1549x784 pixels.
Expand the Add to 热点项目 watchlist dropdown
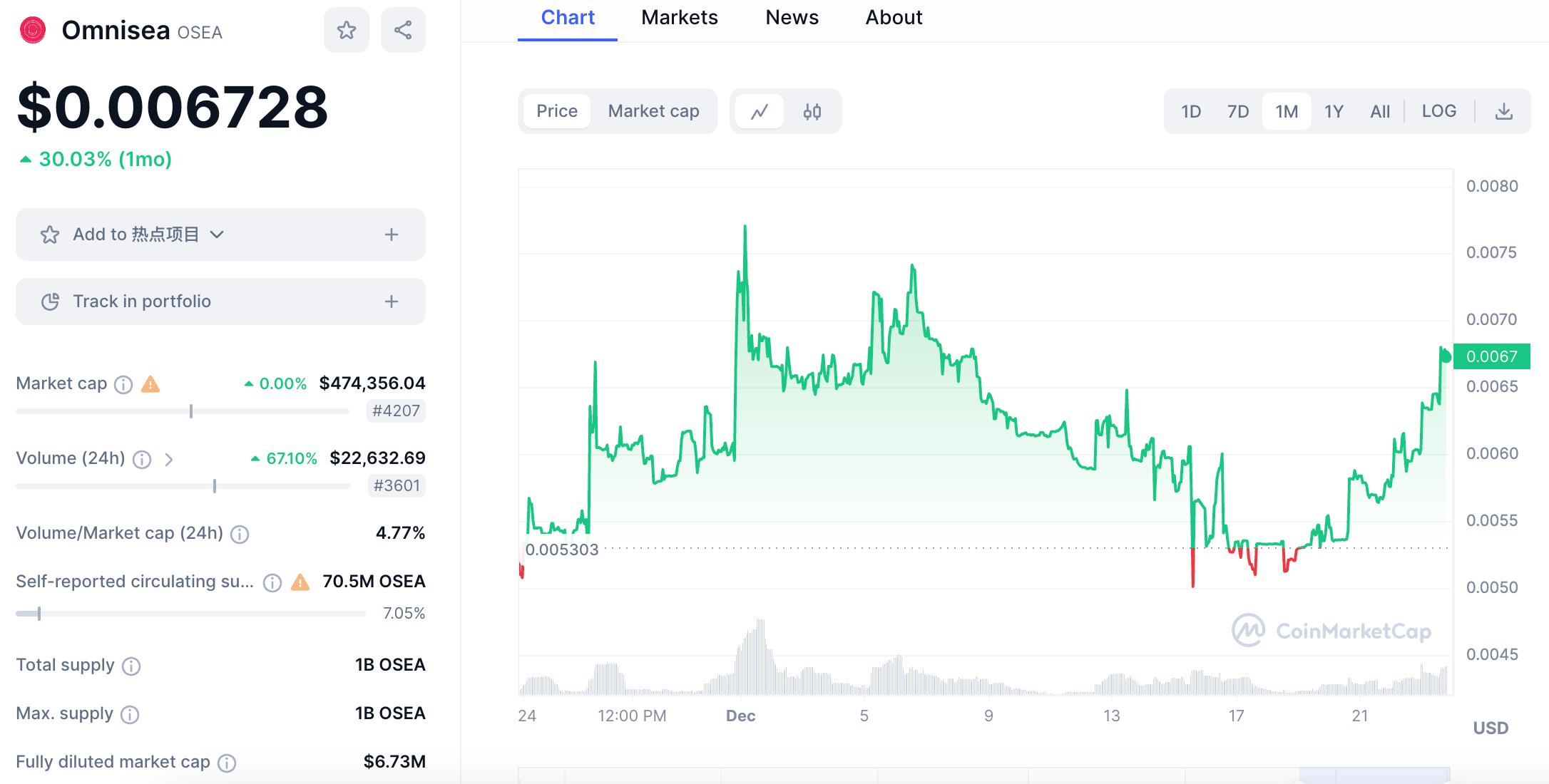coord(218,234)
